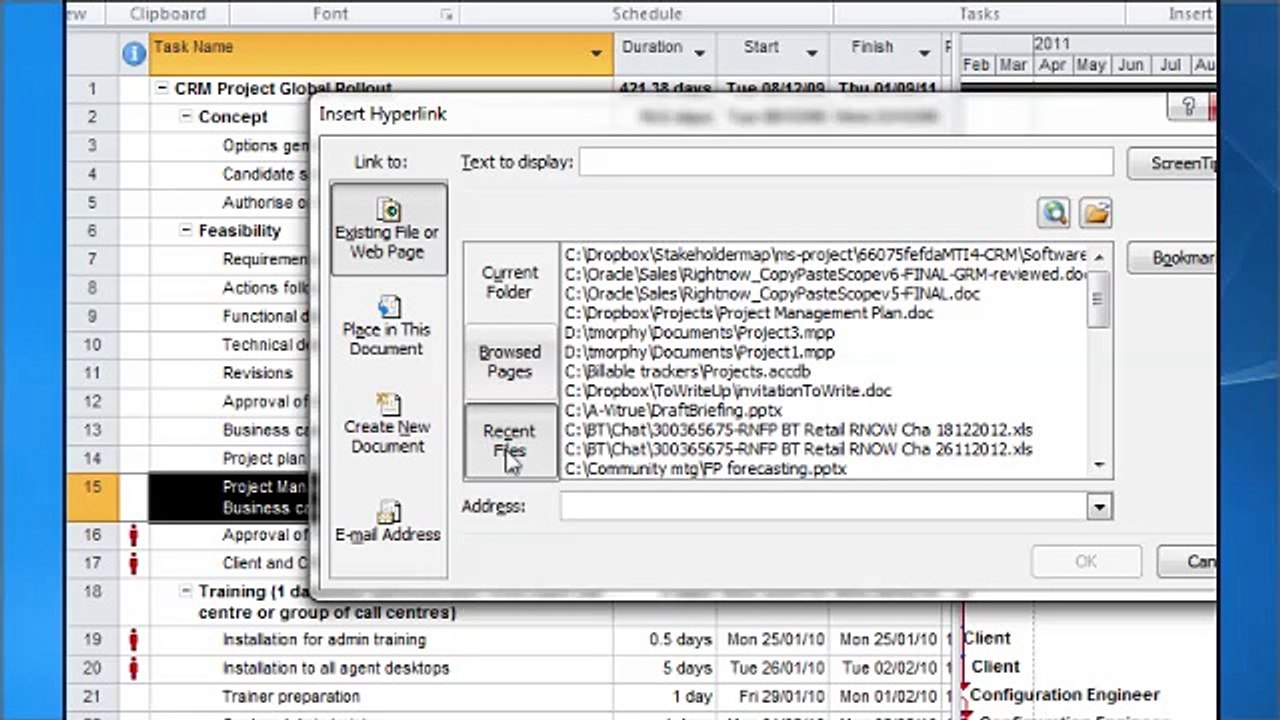
Task: Open Start column filter dropdown
Action: (x=812, y=53)
